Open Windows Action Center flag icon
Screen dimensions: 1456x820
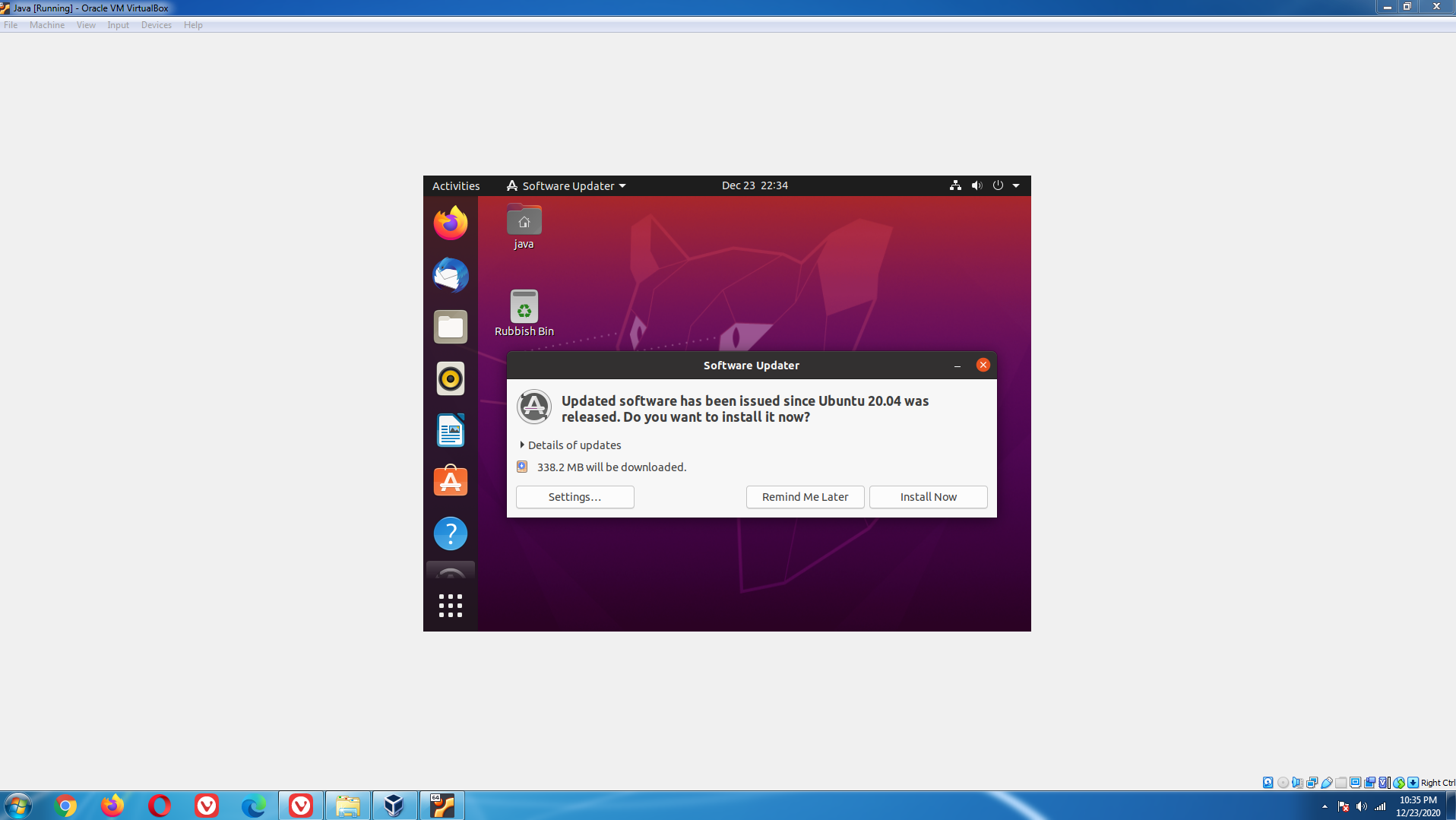[1344, 806]
